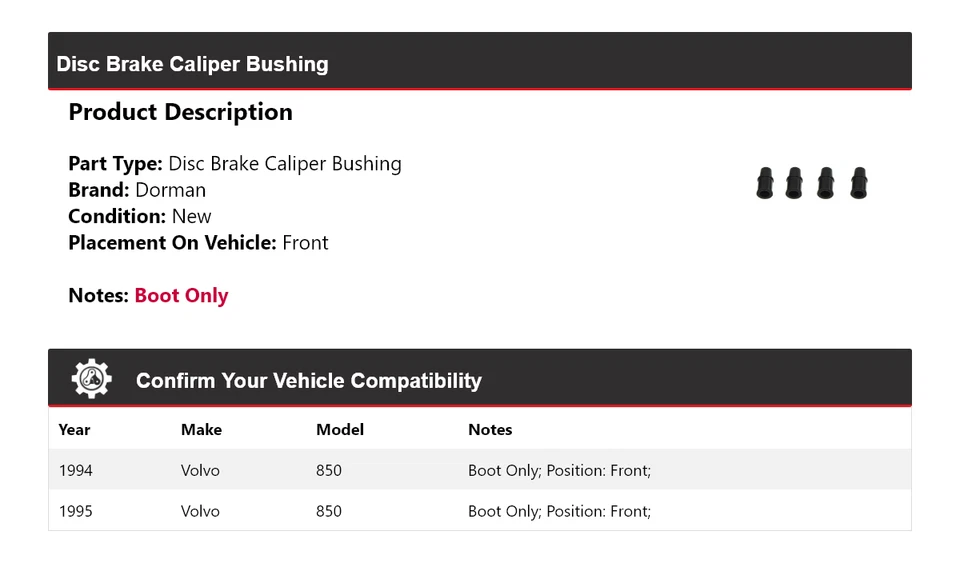The height and width of the screenshot is (563, 960).
Task: Click the notes cell of the 1995 row
Action: [559, 511]
